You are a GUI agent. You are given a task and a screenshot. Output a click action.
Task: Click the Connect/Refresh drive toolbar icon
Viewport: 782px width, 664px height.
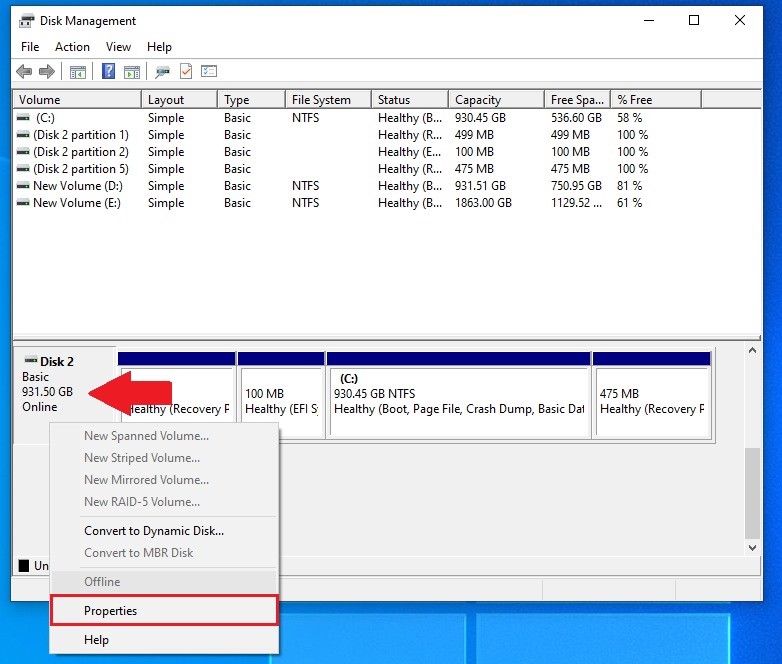point(162,72)
